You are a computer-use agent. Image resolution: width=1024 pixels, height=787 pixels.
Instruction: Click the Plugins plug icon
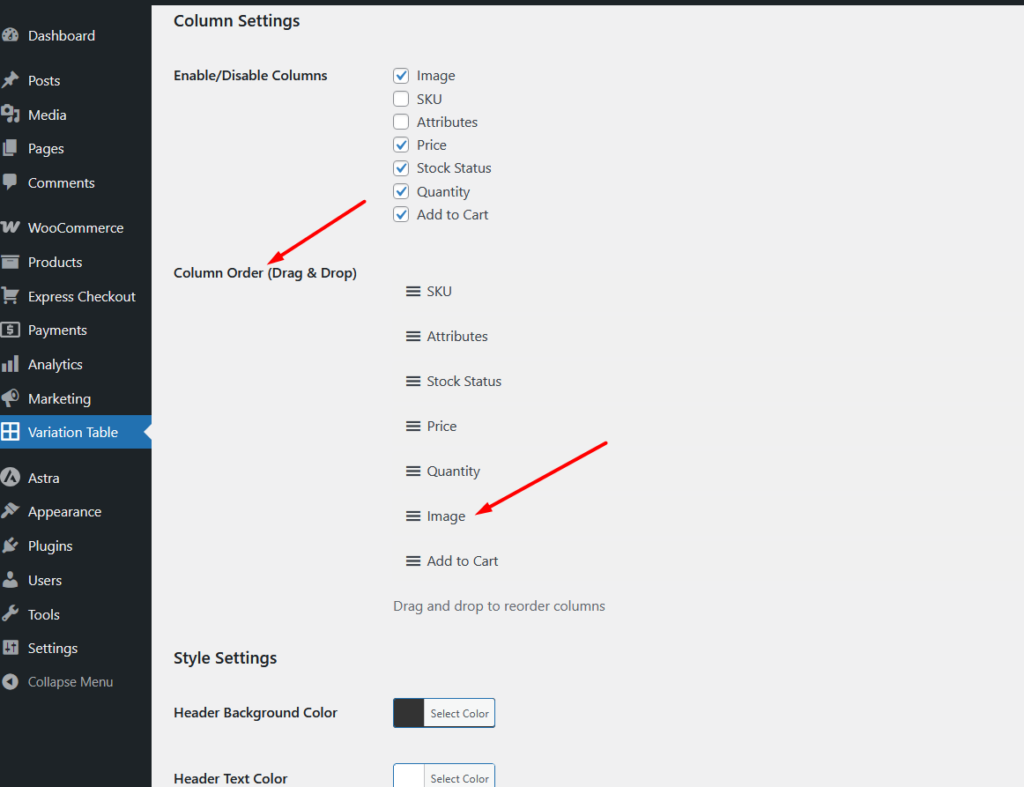10,546
